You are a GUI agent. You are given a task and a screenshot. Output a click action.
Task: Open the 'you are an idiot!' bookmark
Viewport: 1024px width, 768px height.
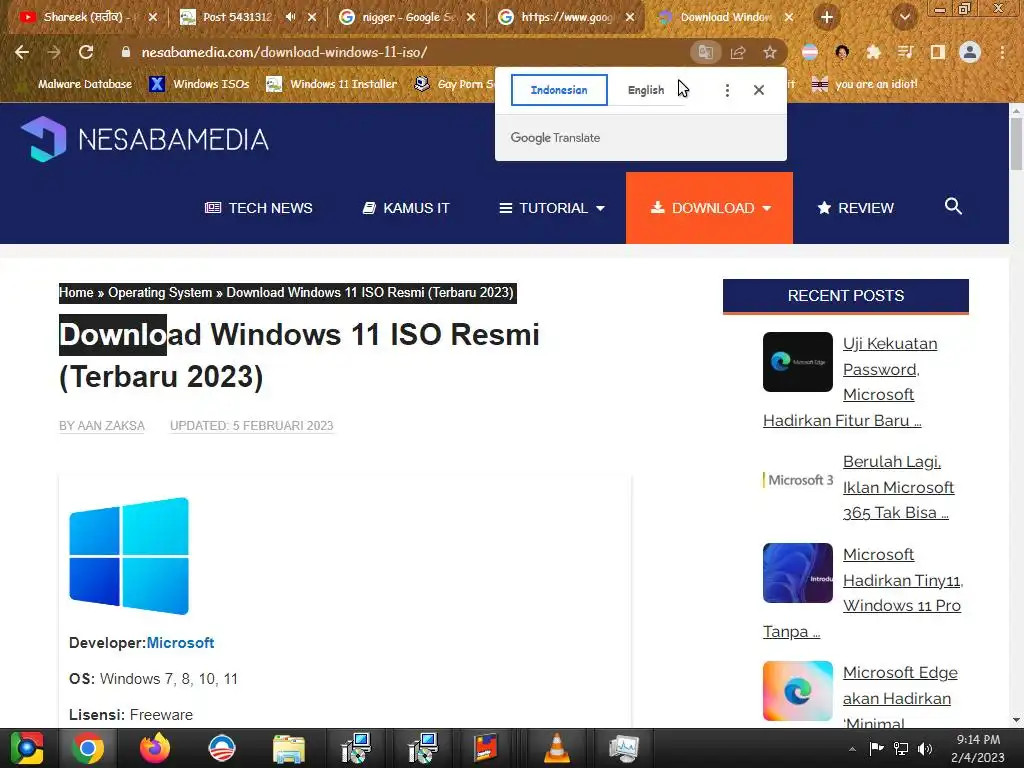tap(865, 84)
